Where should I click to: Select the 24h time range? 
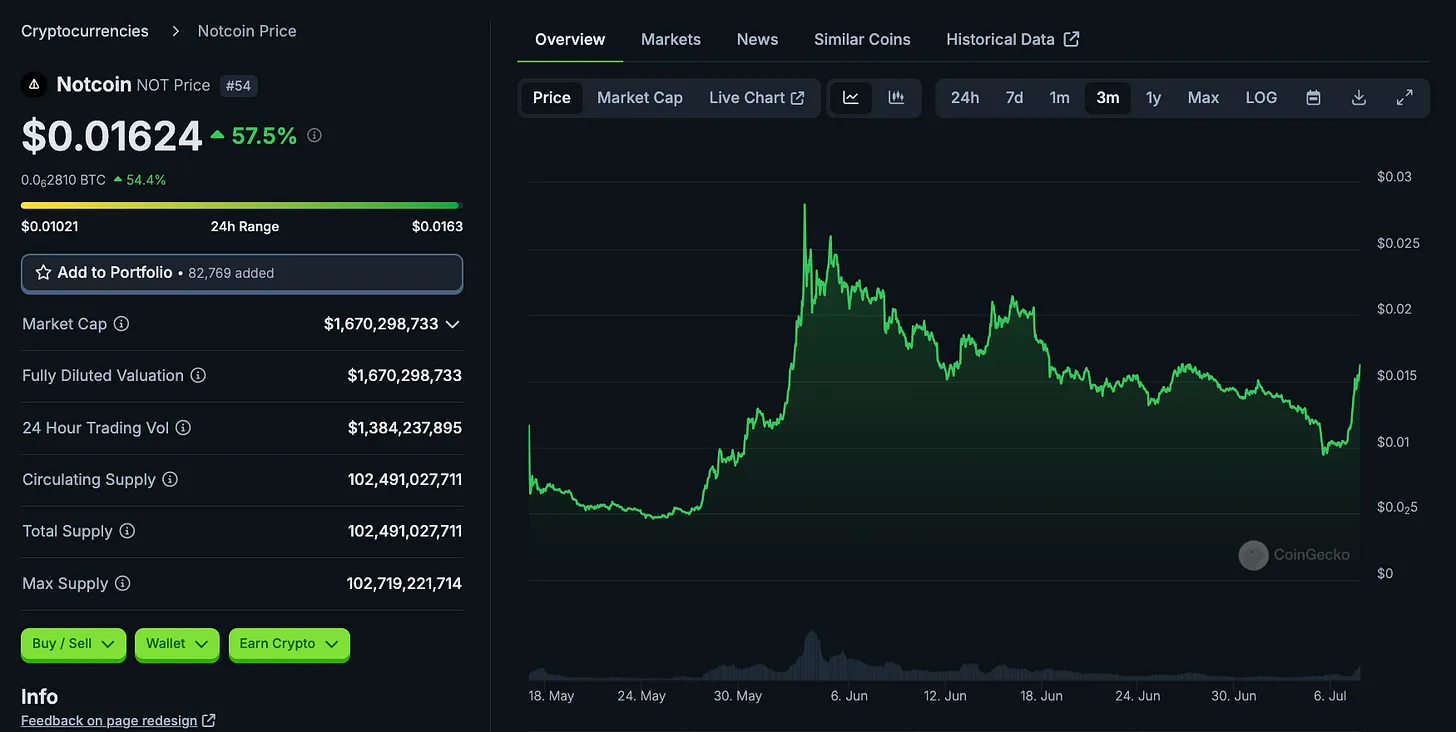click(x=965, y=98)
